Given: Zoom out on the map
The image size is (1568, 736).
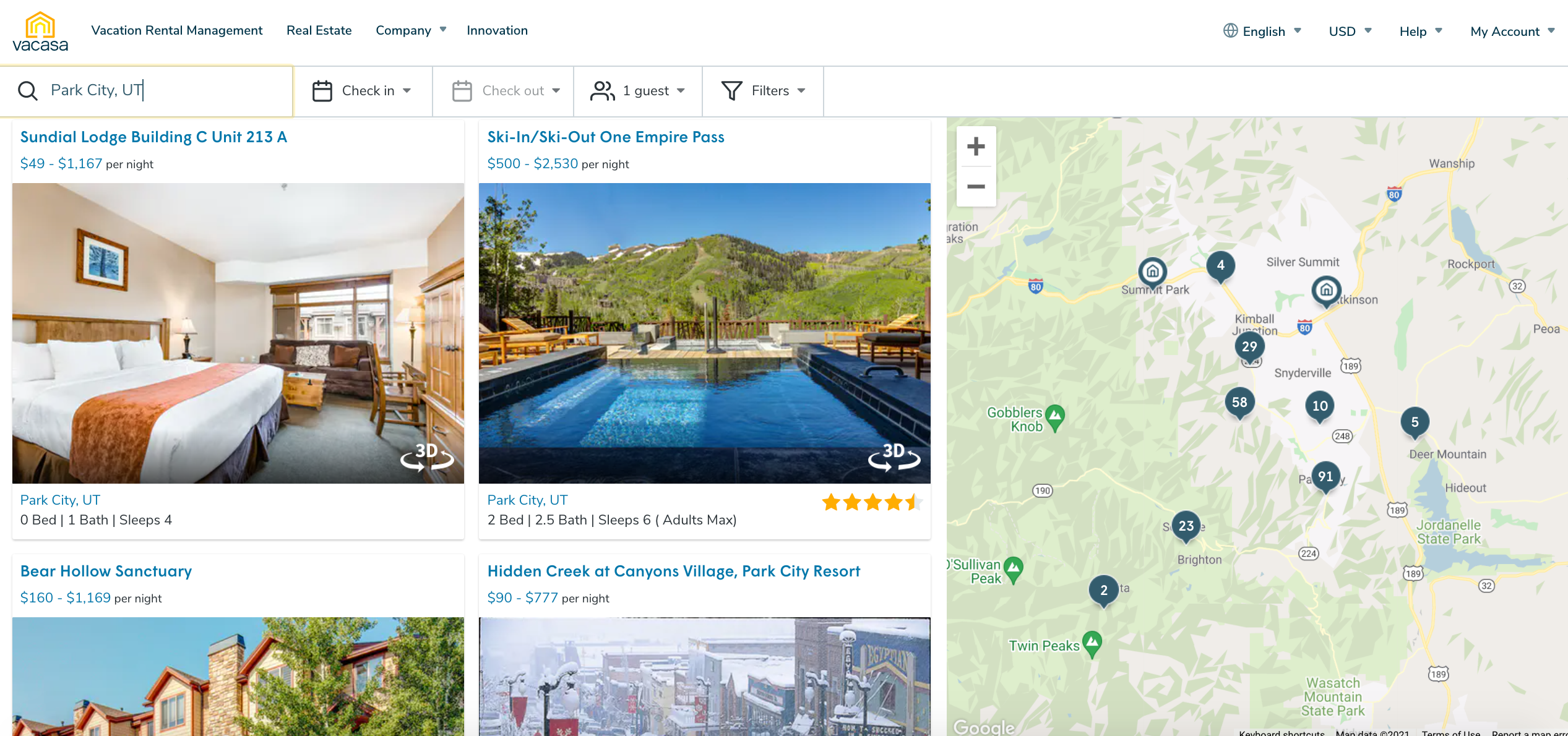Looking at the screenshot, I should click(976, 186).
